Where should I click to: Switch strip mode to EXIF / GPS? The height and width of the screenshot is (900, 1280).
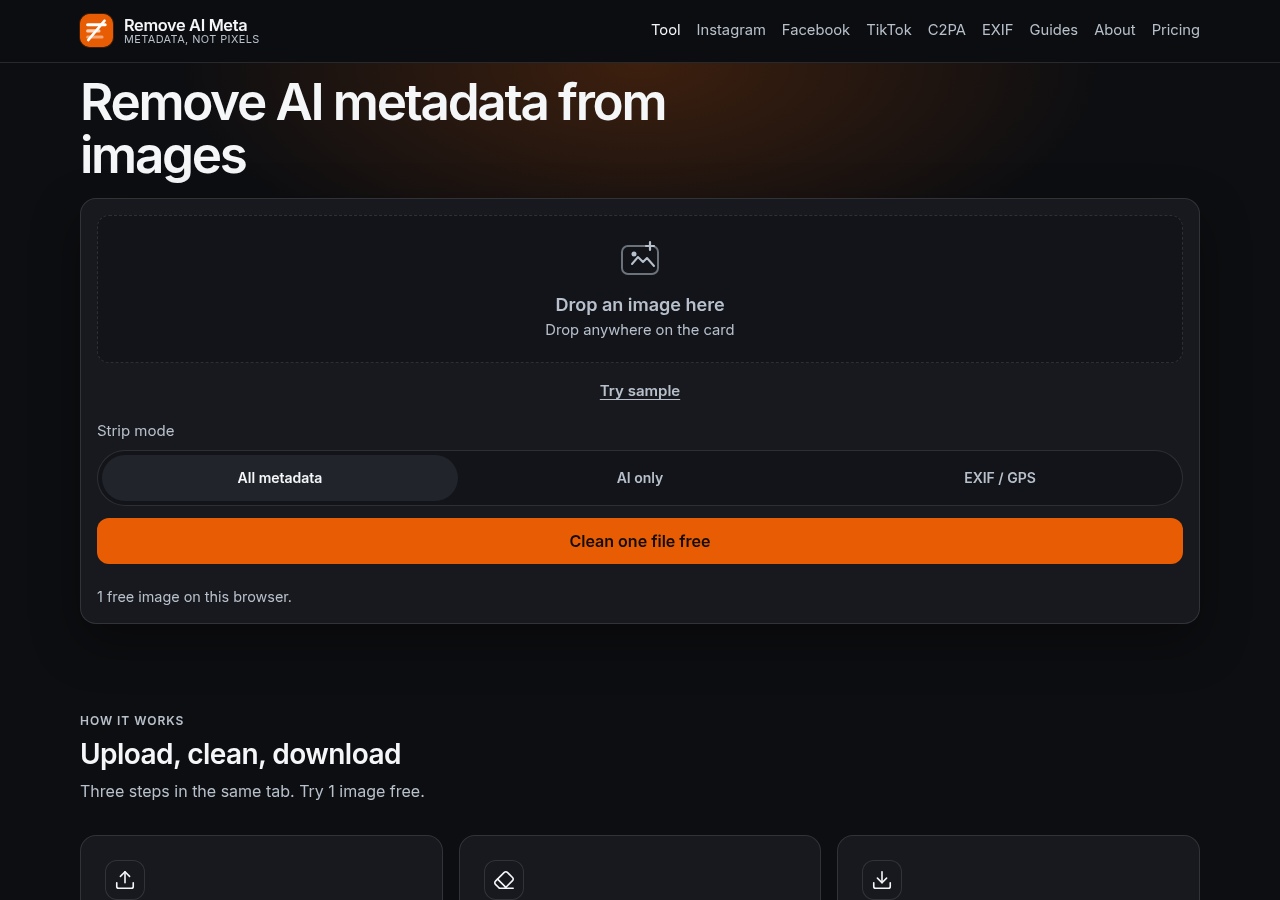coord(1000,478)
